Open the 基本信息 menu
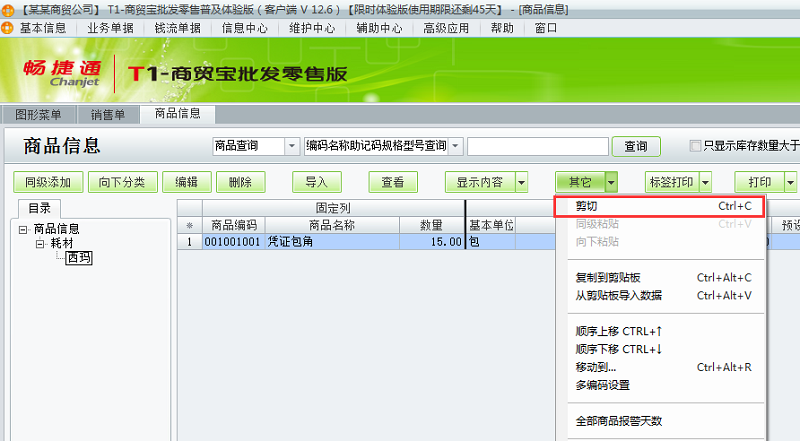The width and height of the screenshot is (800, 441). click(x=43, y=28)
